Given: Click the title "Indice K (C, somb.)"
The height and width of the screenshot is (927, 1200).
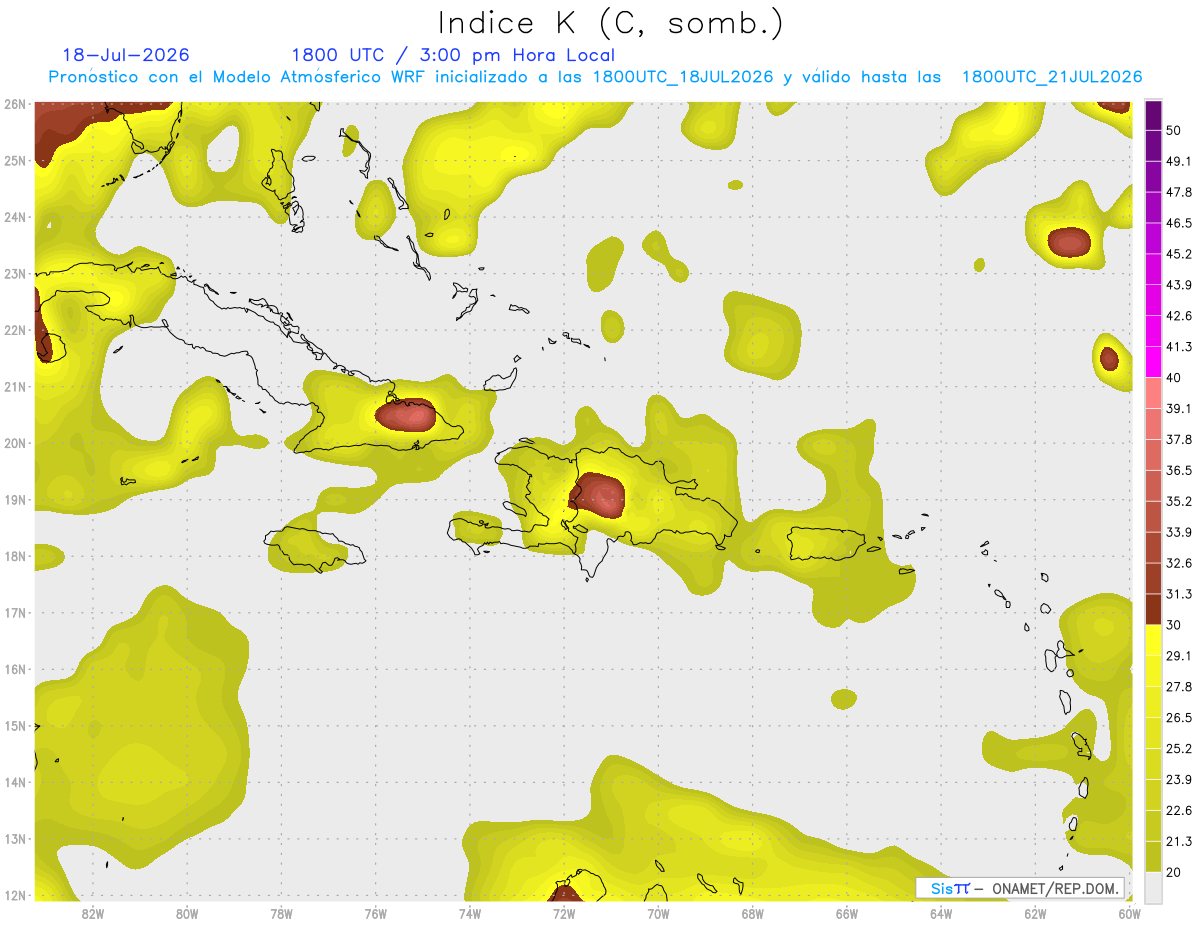Looking at the screenshot, I should (610, 23).
